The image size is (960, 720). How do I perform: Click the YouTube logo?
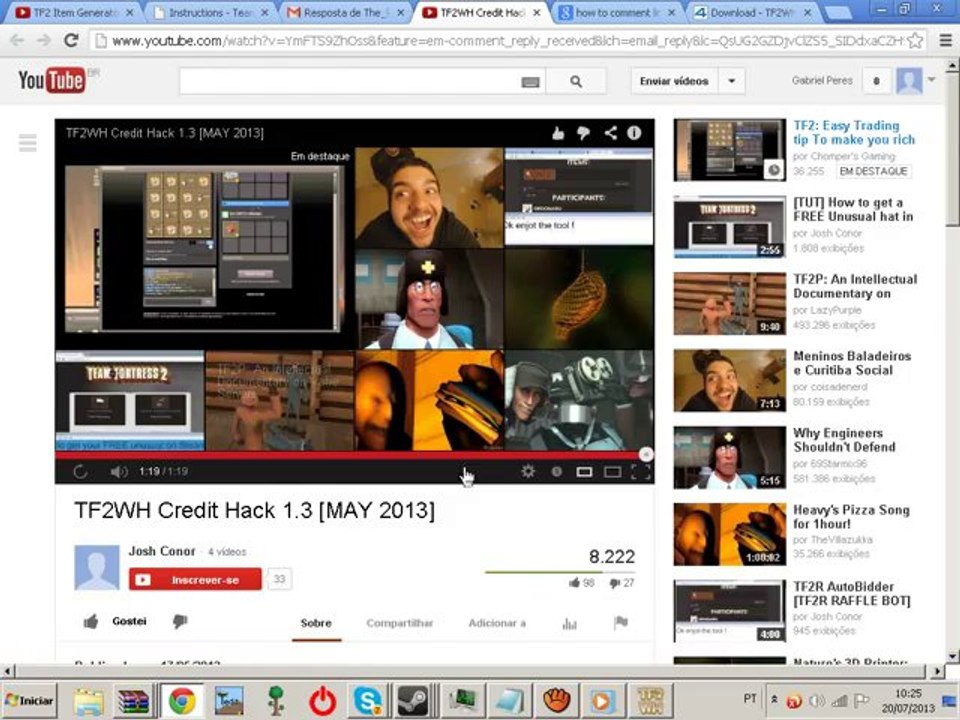51,80
